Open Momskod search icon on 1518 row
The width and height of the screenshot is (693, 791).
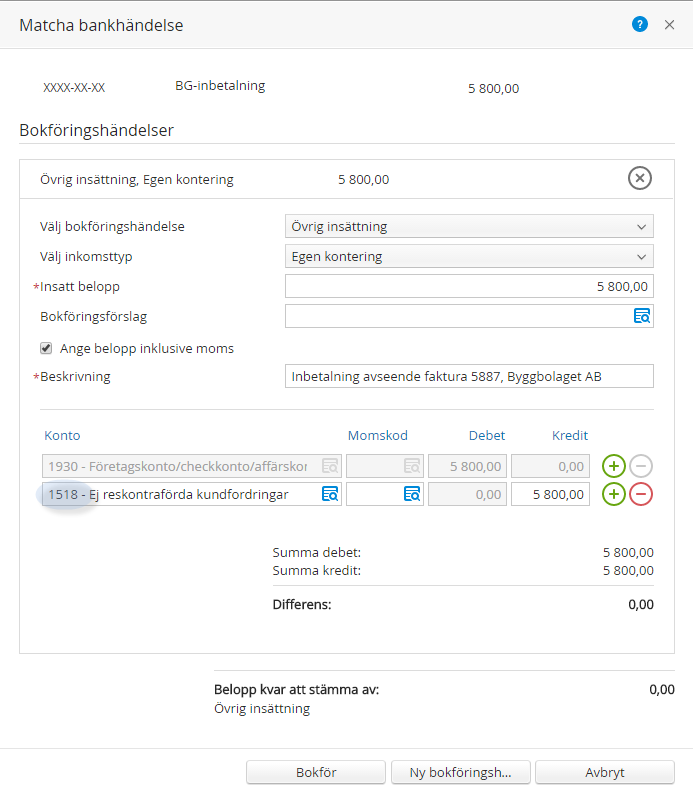tap(412, 494)
